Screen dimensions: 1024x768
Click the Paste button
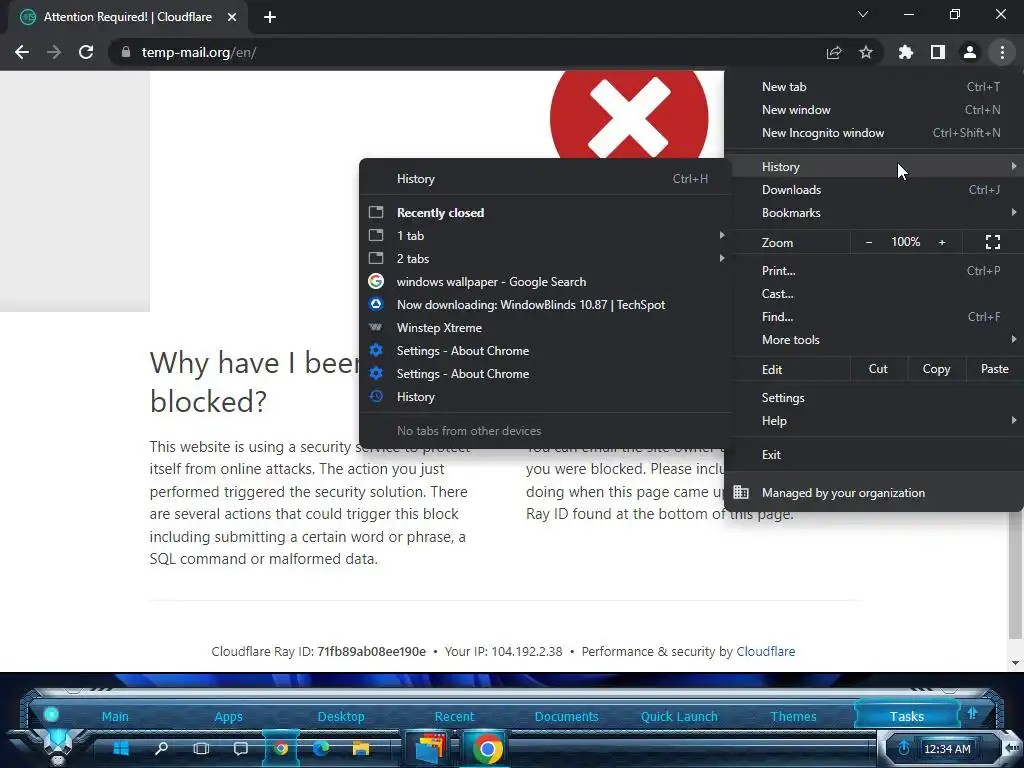[x=994, y=369]
